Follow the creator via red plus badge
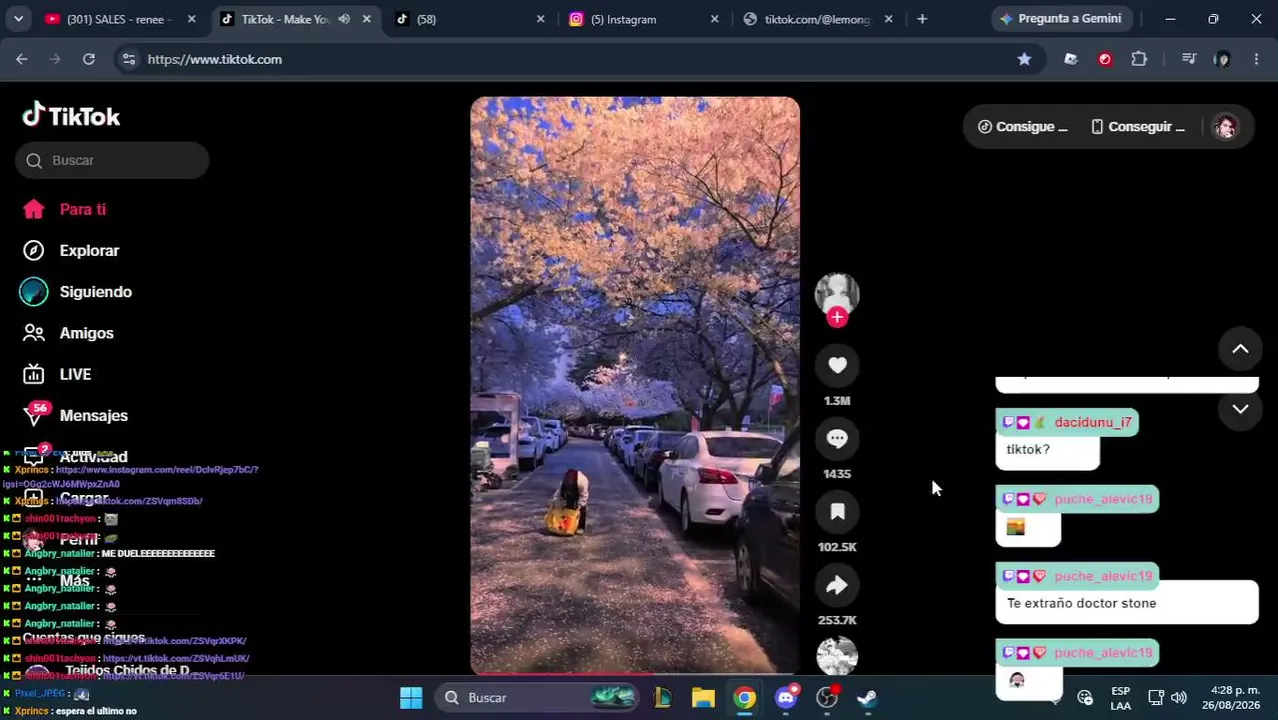The height and width of the screenshot is (720, 1278). (x=837, y=317)
